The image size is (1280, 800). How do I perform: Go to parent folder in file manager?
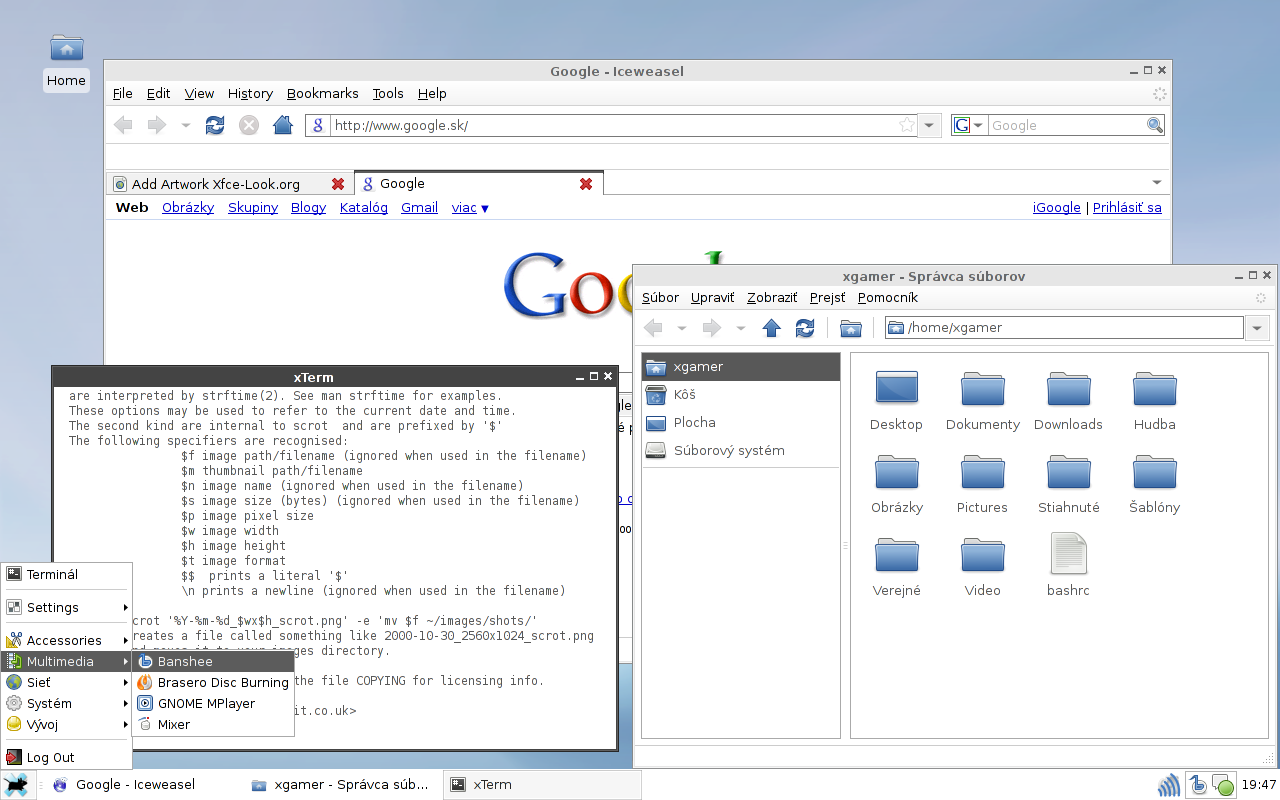pos(771,328)
